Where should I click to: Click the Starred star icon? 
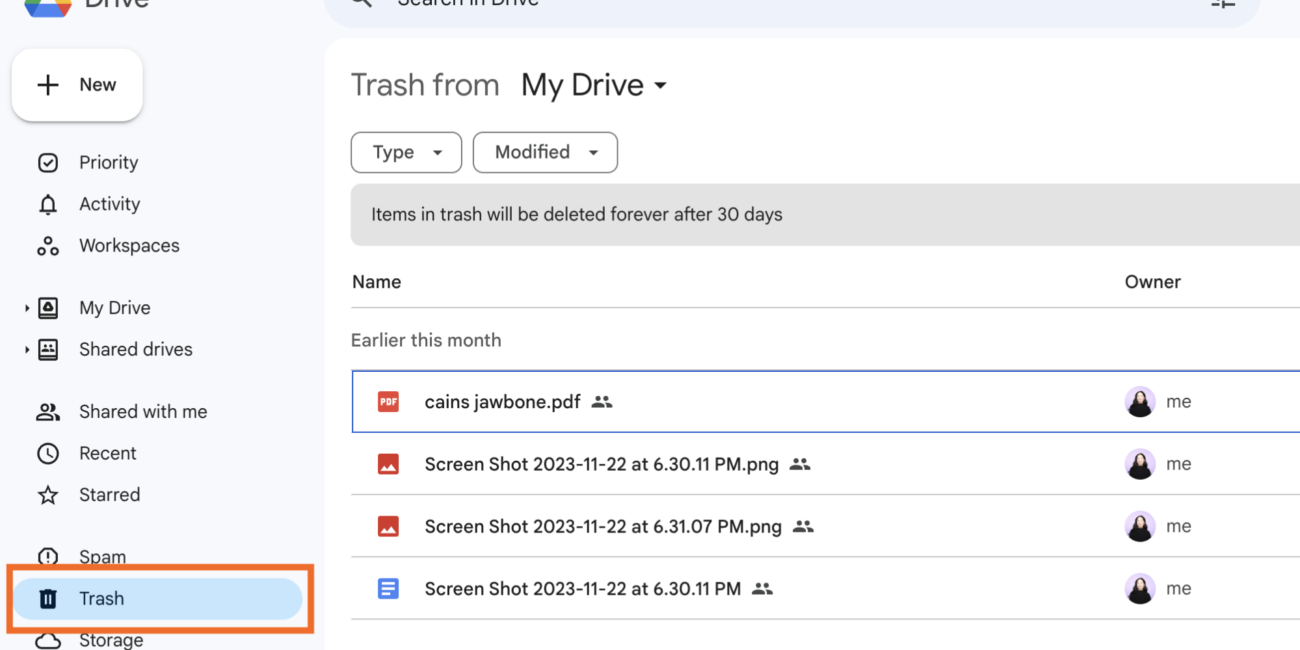47,495
